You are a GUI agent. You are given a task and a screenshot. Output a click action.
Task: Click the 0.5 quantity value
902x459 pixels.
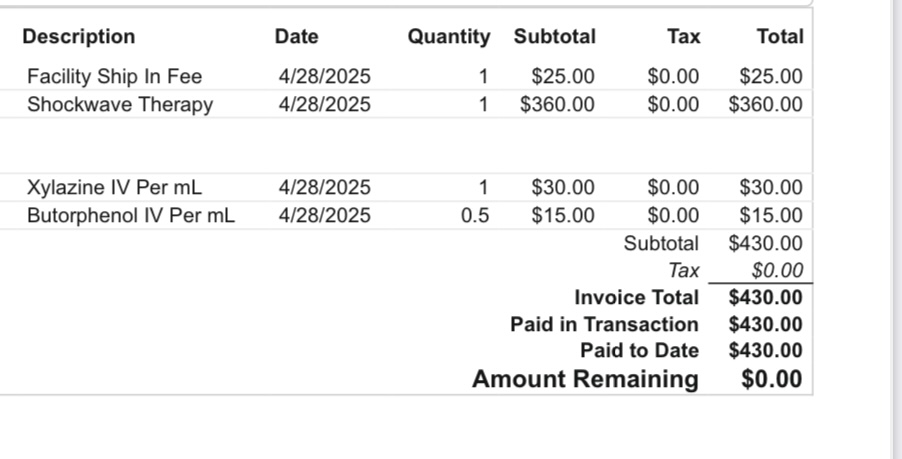click(x=475, y=216)
